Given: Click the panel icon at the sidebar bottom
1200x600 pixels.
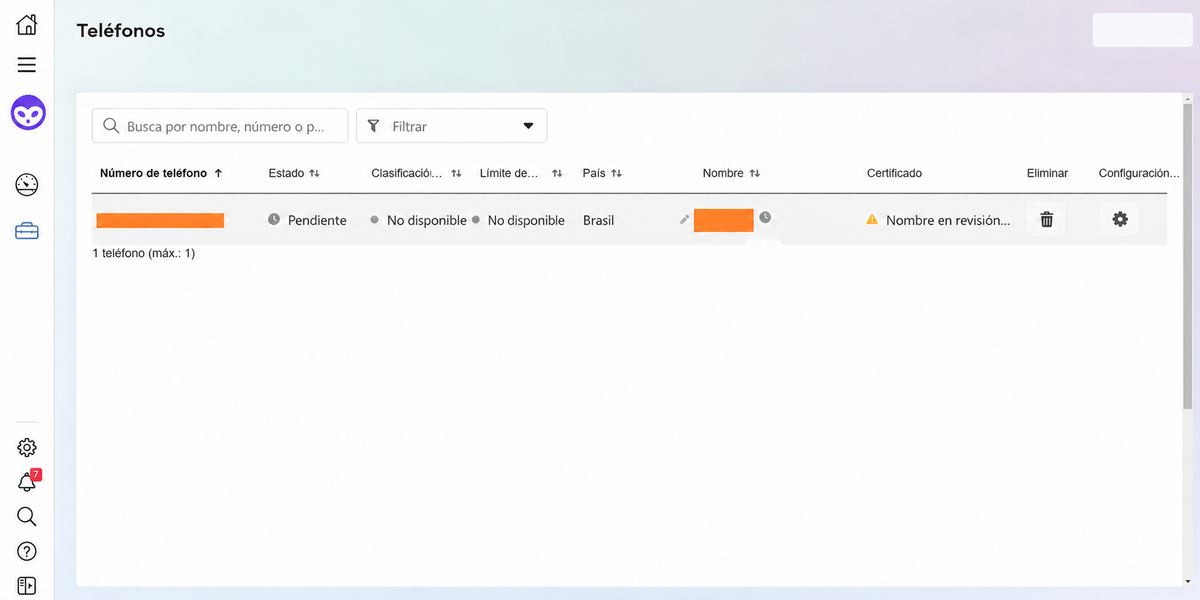Looking at the screenshot, I should point(27,586).
